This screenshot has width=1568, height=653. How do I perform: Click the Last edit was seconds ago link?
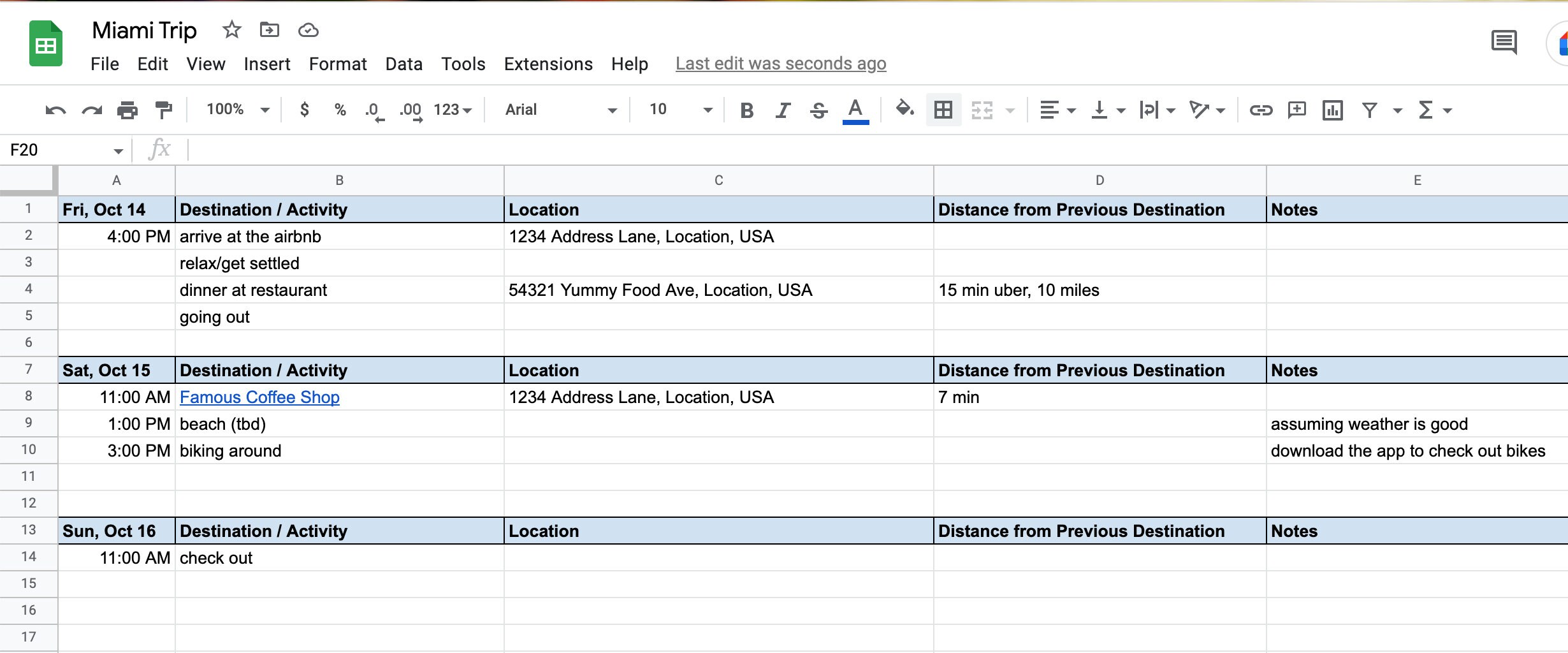tap(780, 64)
